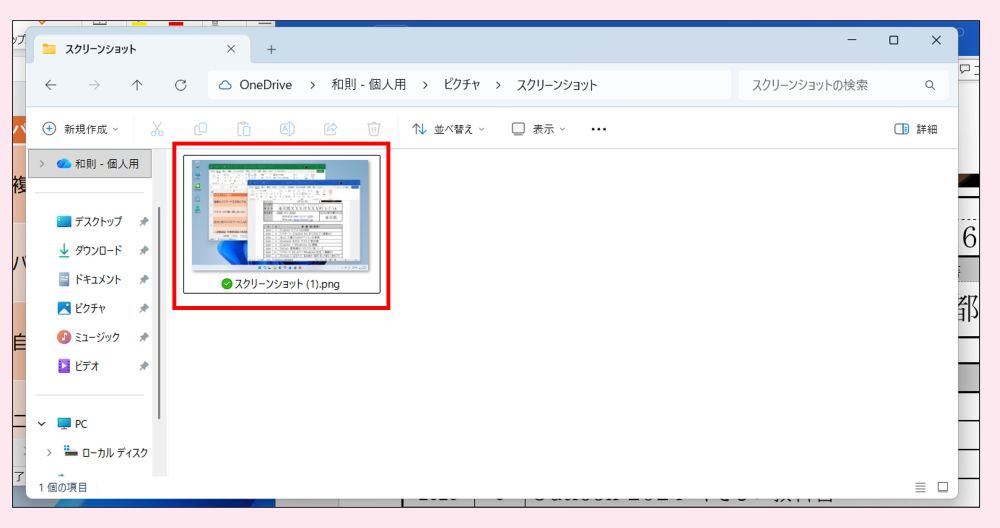This screenshot has height=528, width=1000.
Task: Click ピクチャ in the address breadcrumb
Action: point(464,85)
